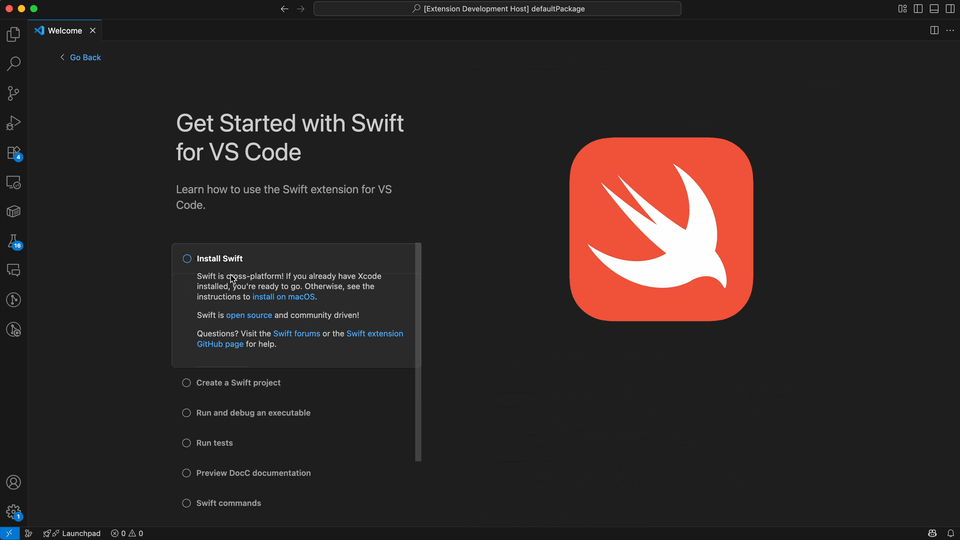
Task: Open the Run and Debug view
Action: click(x=13, y=123)
